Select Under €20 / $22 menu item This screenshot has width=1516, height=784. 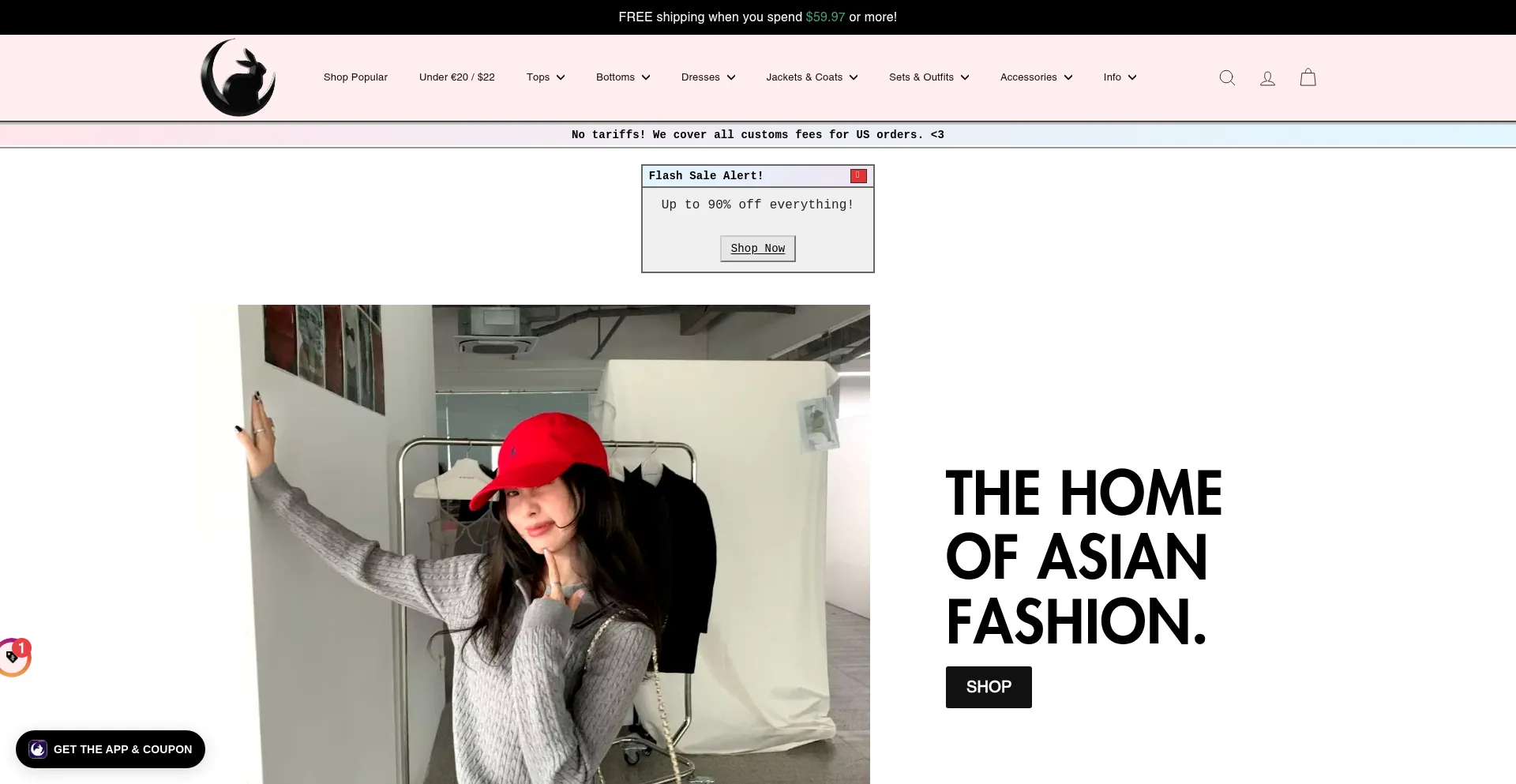tap(456, 77)
